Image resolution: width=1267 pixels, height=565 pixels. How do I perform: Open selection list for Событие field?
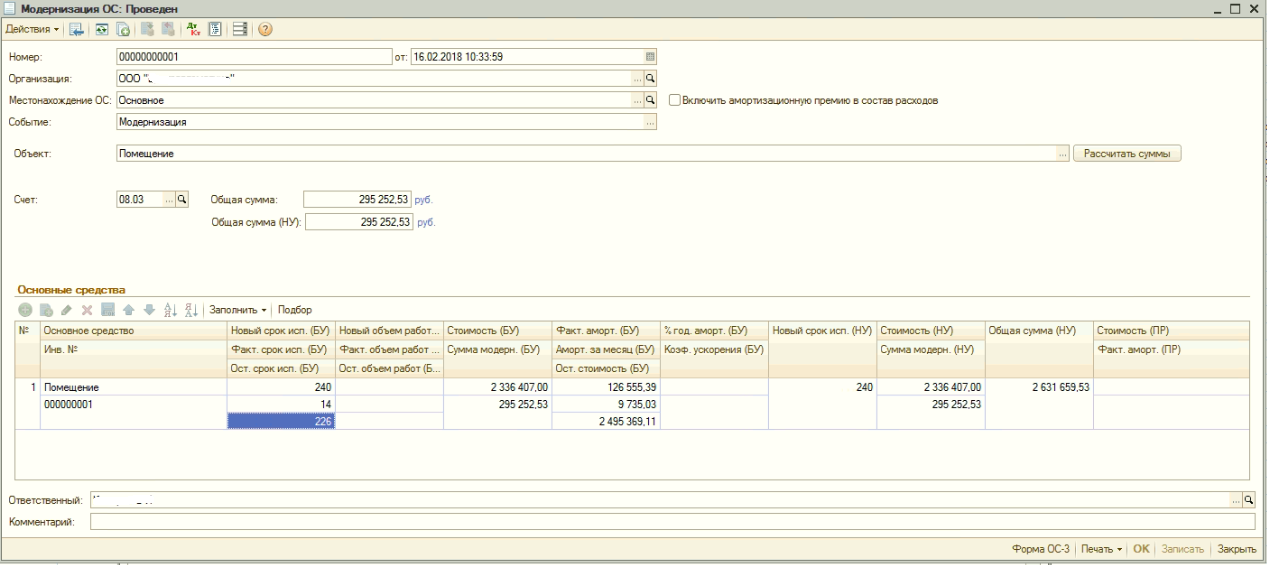649,122
